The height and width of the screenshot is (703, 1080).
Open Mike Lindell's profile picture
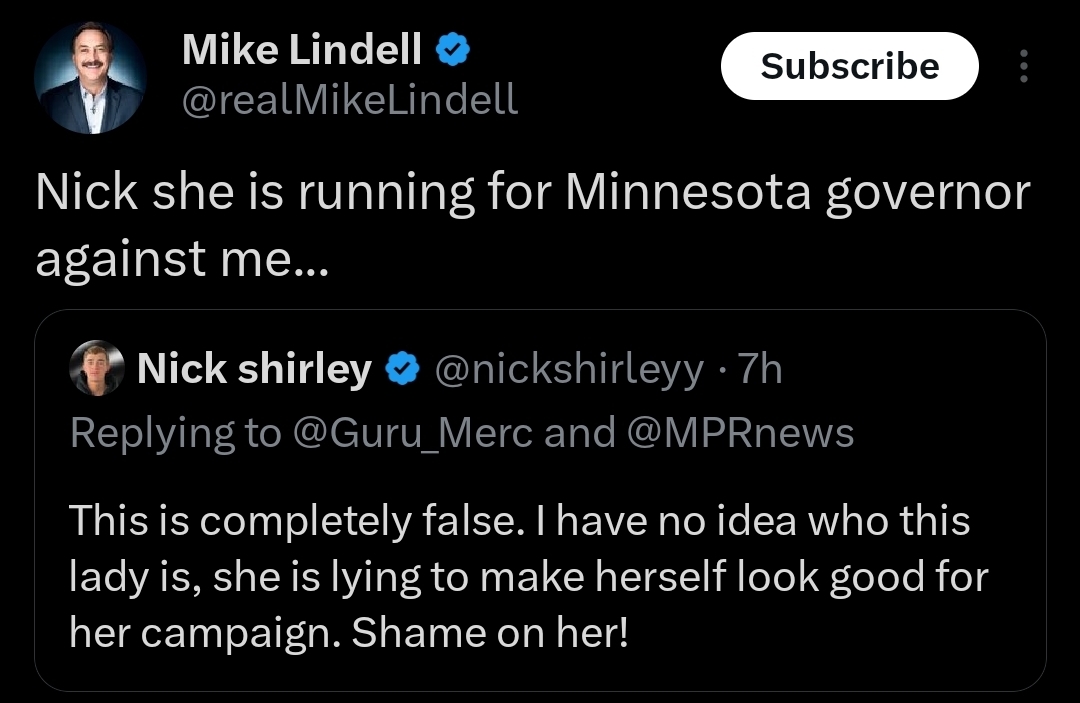coord(90,78)
